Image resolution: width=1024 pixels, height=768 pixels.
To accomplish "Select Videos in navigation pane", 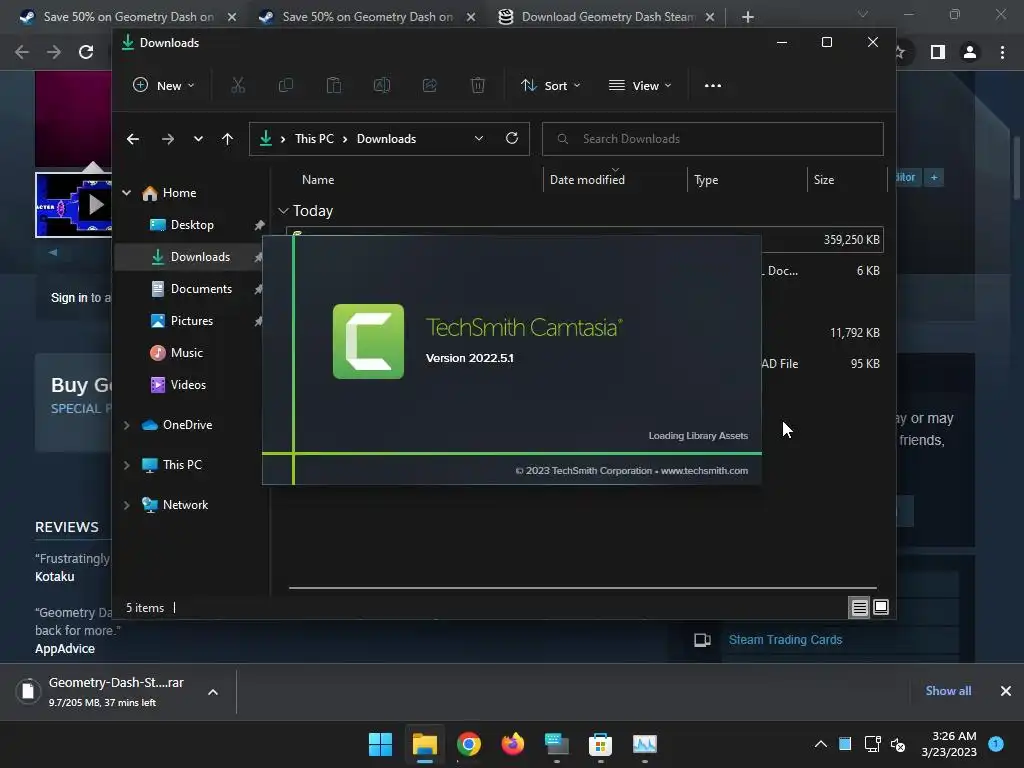I will [x=188, y=385].
